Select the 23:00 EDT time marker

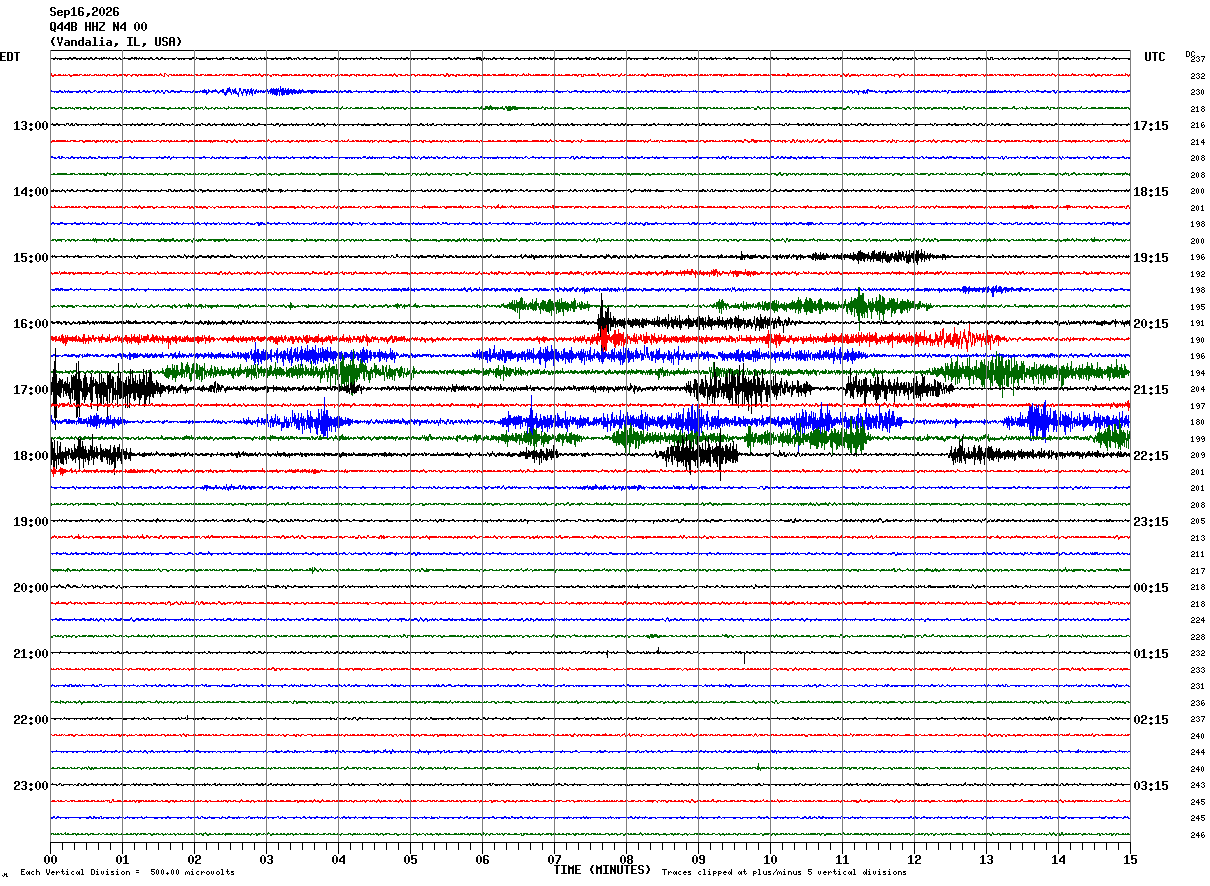[31, 786]
